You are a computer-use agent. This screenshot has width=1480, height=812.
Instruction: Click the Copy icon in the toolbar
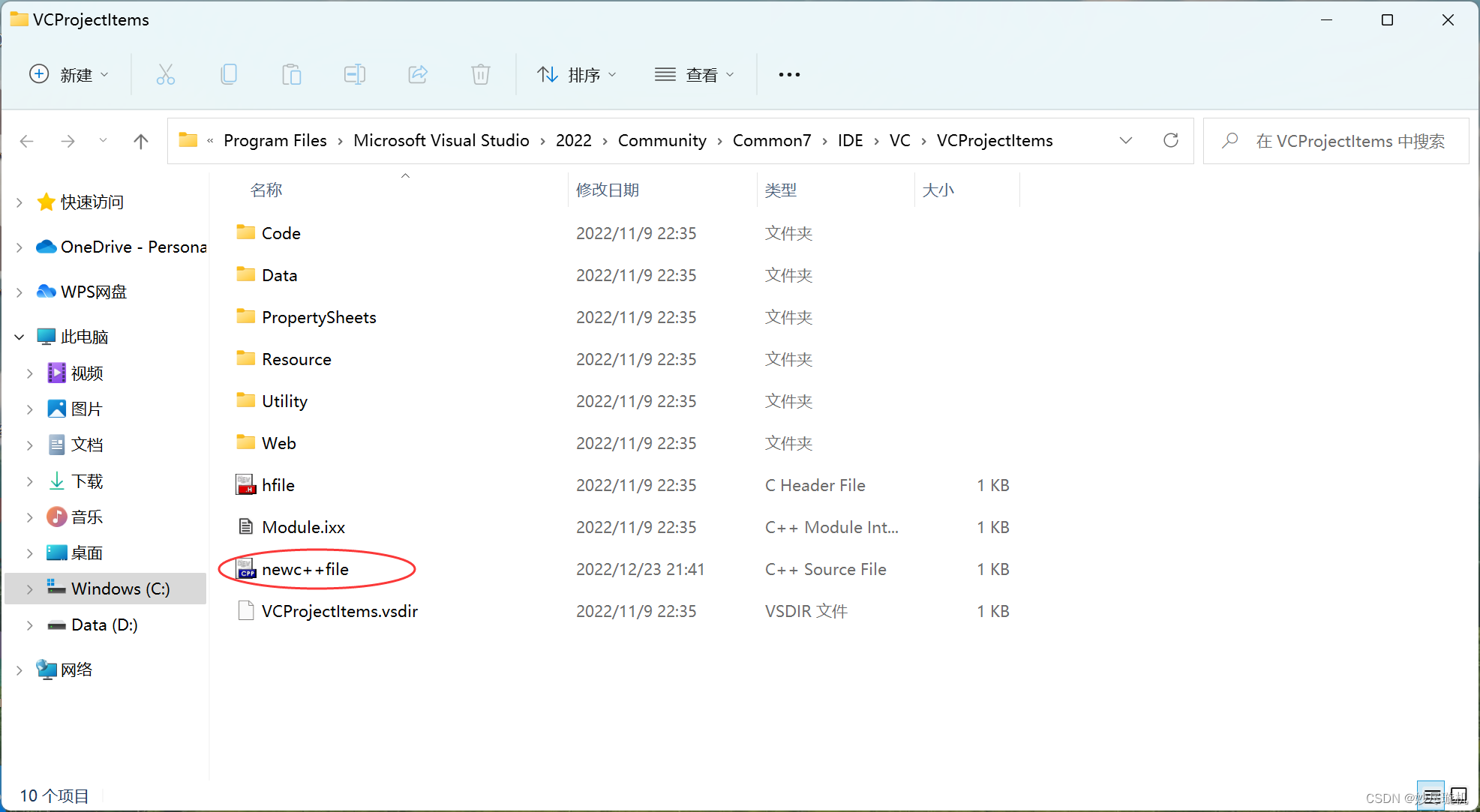coord(229,74)
